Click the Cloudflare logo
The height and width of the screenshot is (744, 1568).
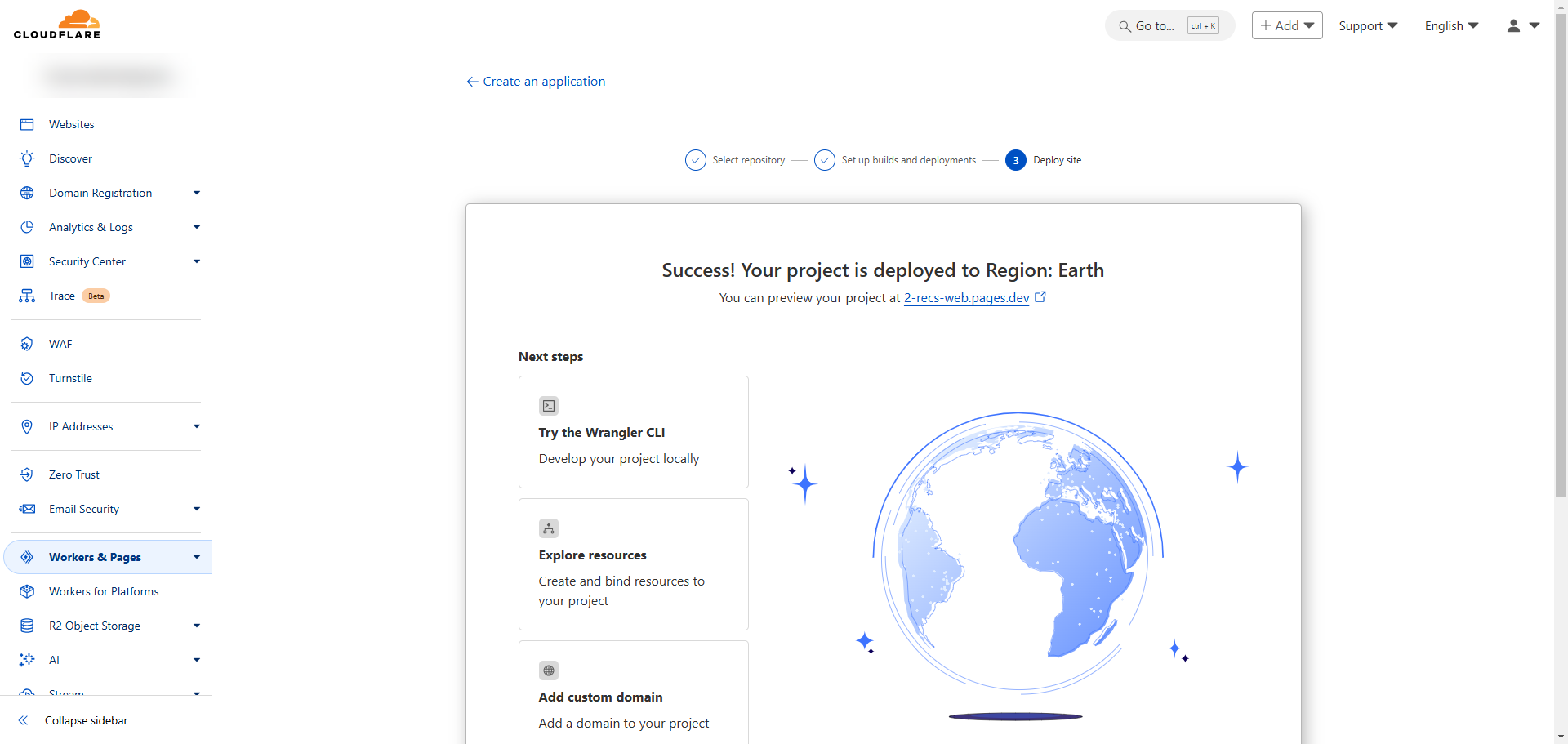point(57,25)
